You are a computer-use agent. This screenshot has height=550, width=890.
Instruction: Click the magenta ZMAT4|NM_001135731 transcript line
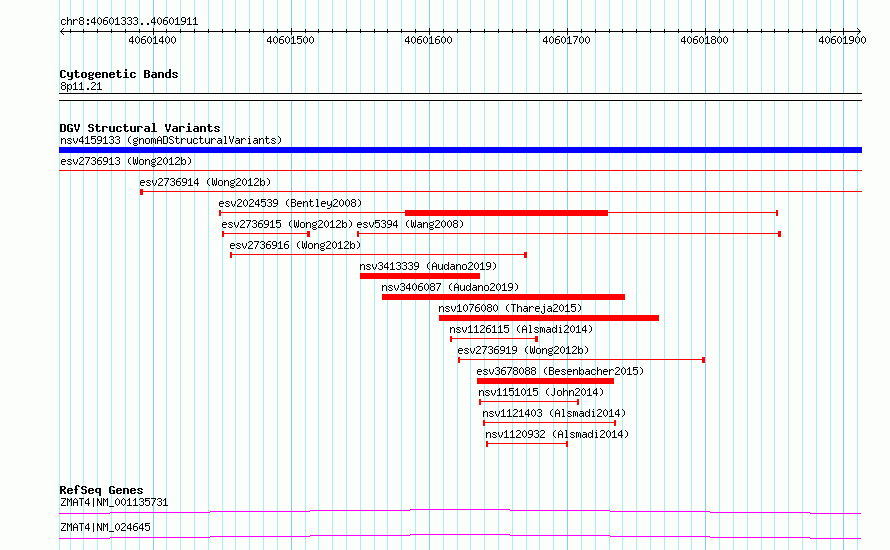point(460,511)
